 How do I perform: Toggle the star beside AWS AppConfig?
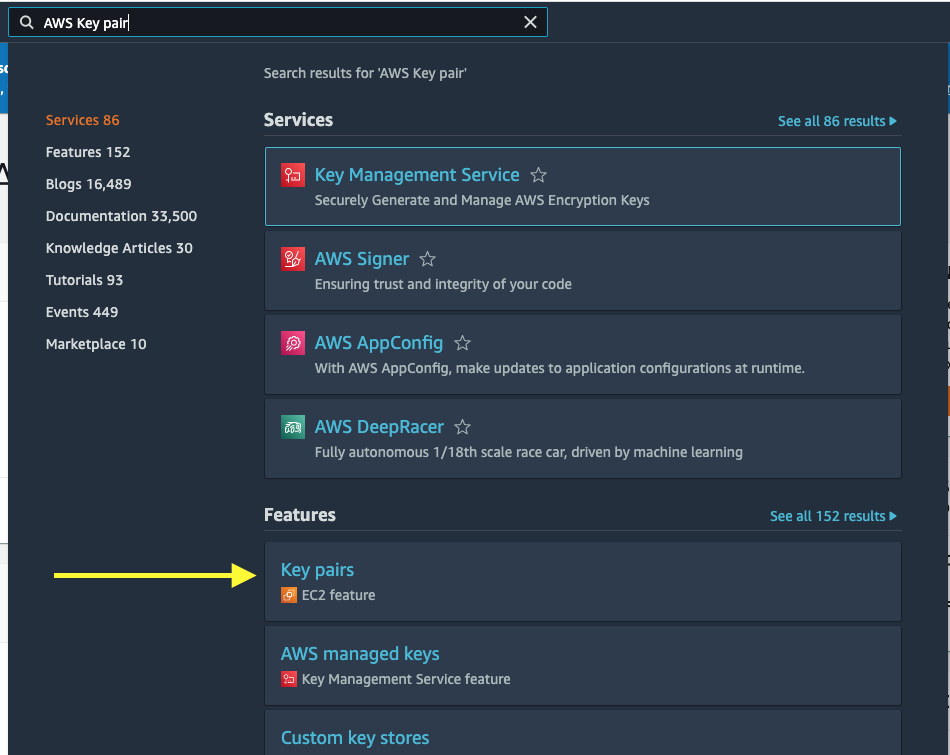click(x=462, y=342)
